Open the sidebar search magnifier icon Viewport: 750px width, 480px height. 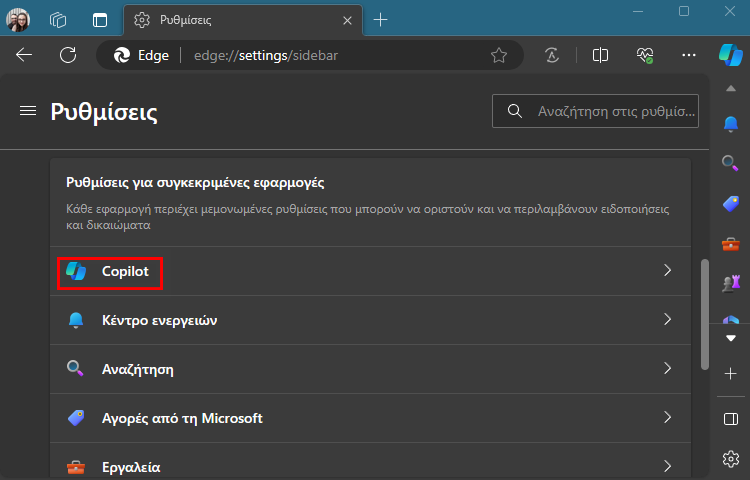pyautogui.click(x=730, y=163)
